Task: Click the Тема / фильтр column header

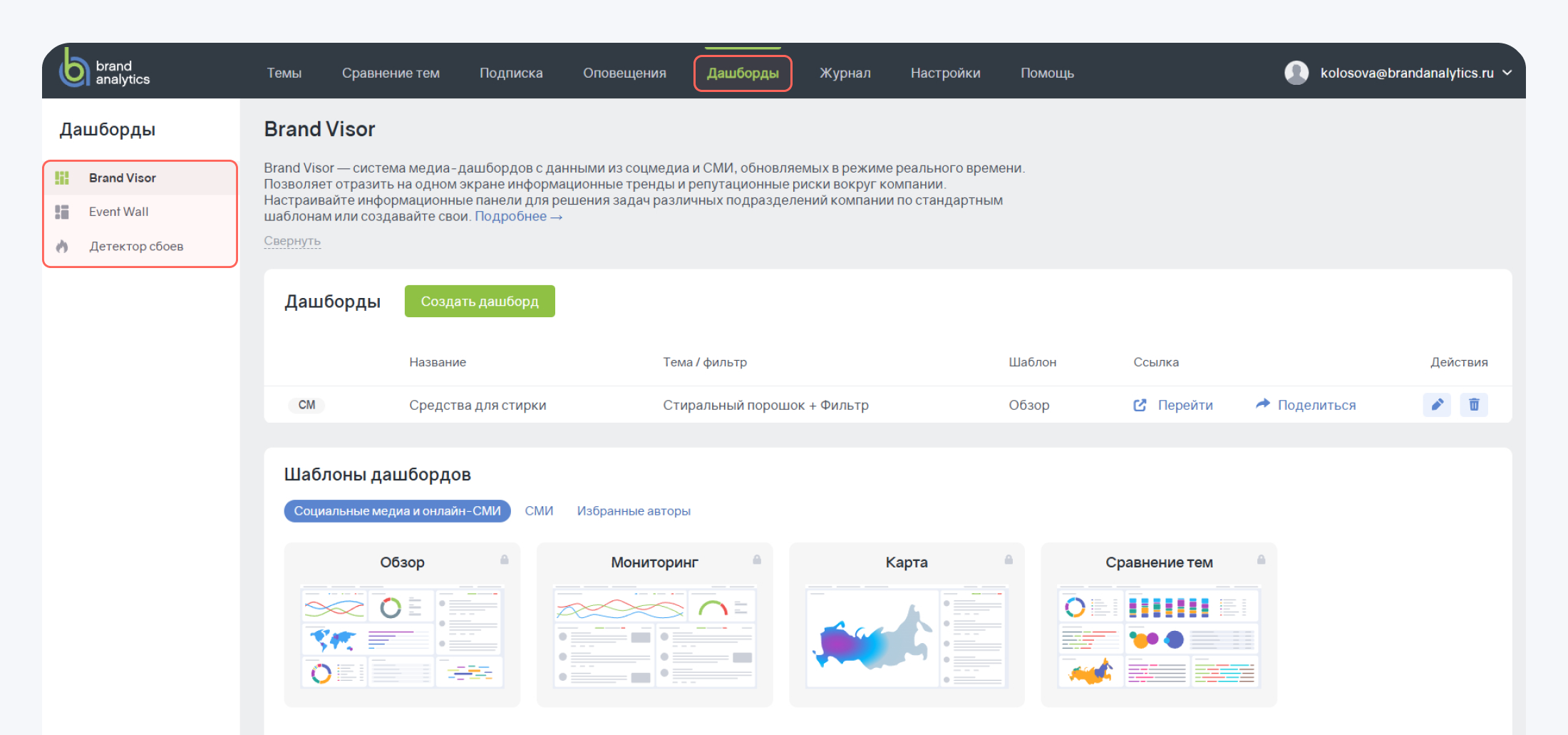Action: coord(705,362)
